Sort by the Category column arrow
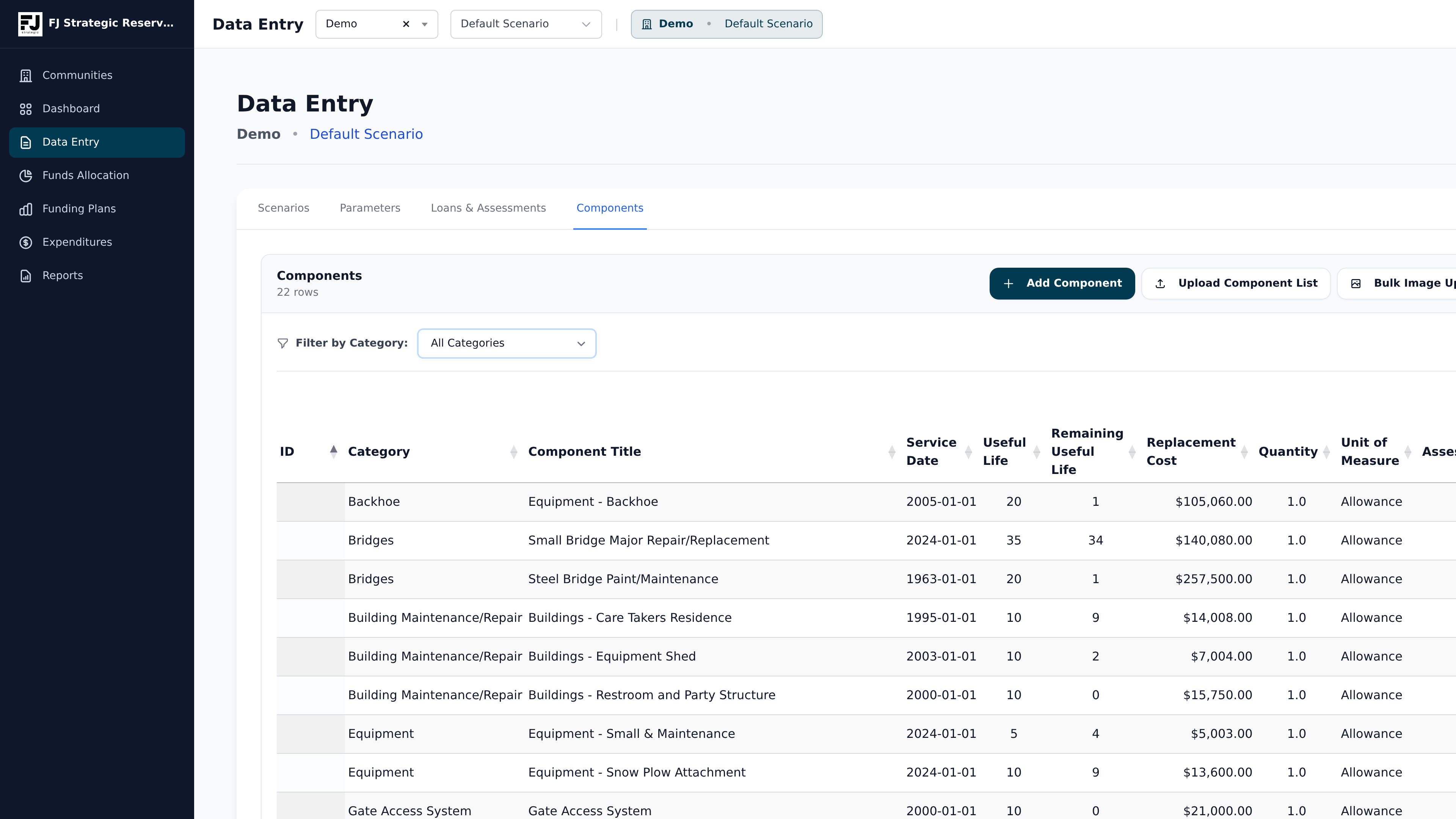Image resolution: width=1456 pixels, height=819 pixels. [x=514, y=452]
